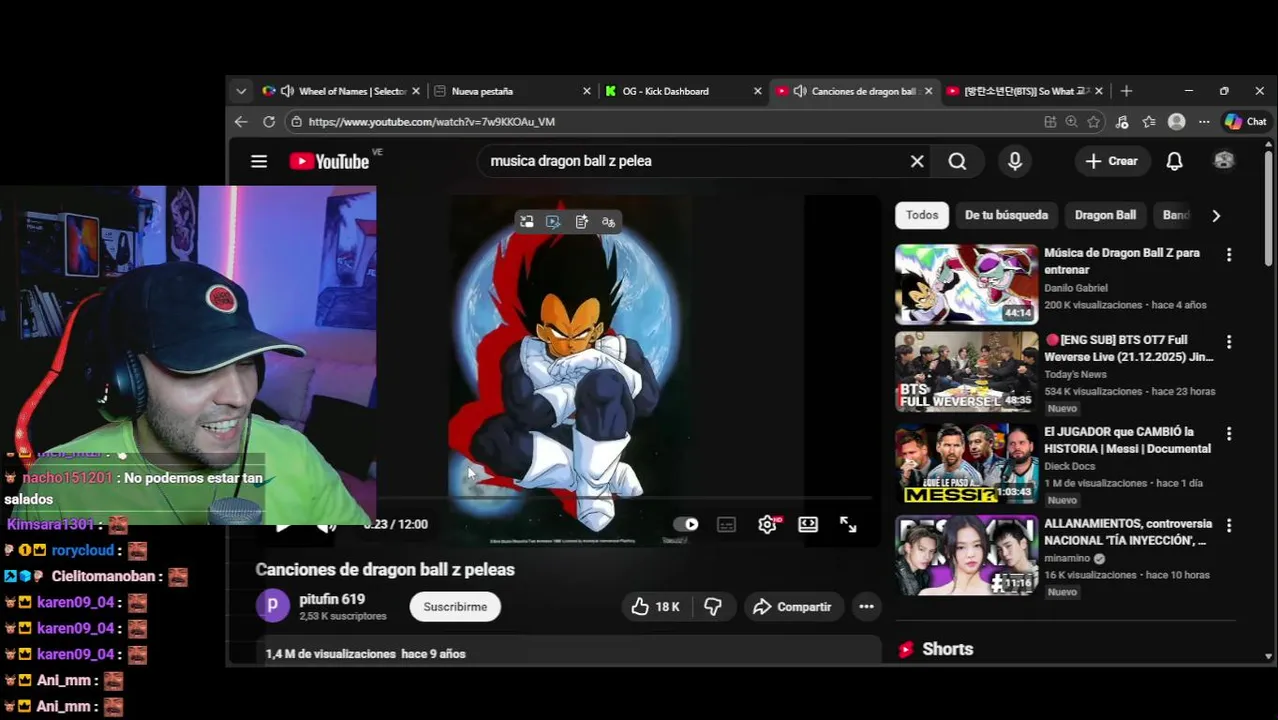1278x720 pixels.
Task: Click the Crear button
Action: click(x=1111, y=161)
